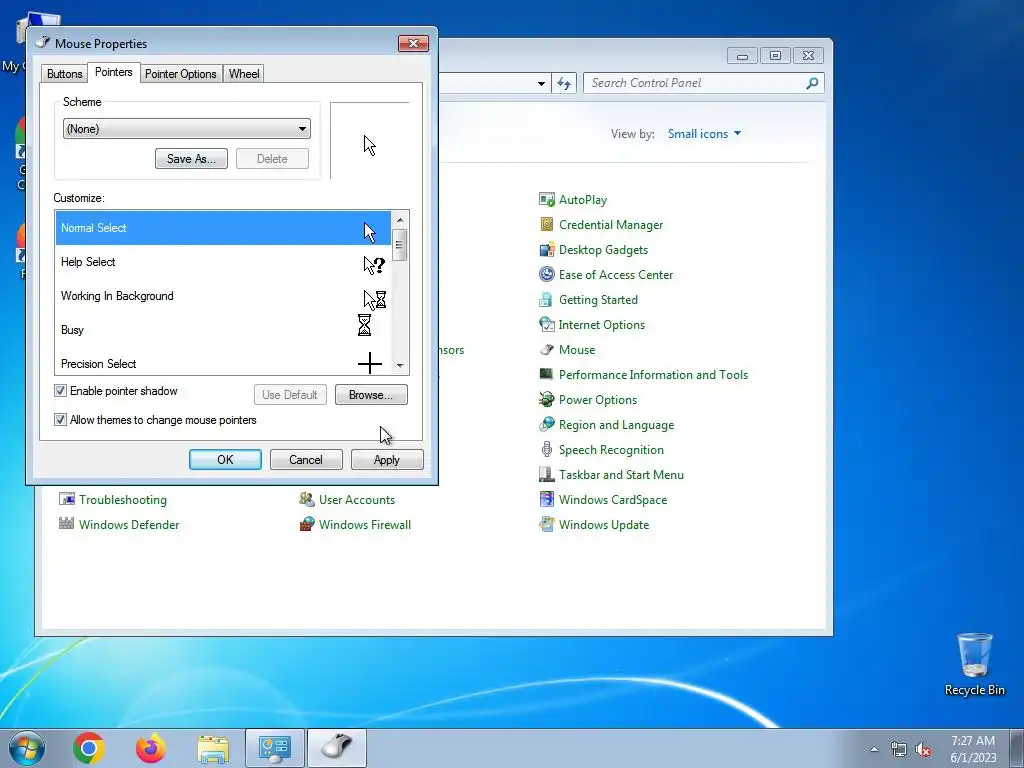Open the Recycle Bin on the desktop
The width and height of the screenshot is (1024, 768).
(974, 664)
